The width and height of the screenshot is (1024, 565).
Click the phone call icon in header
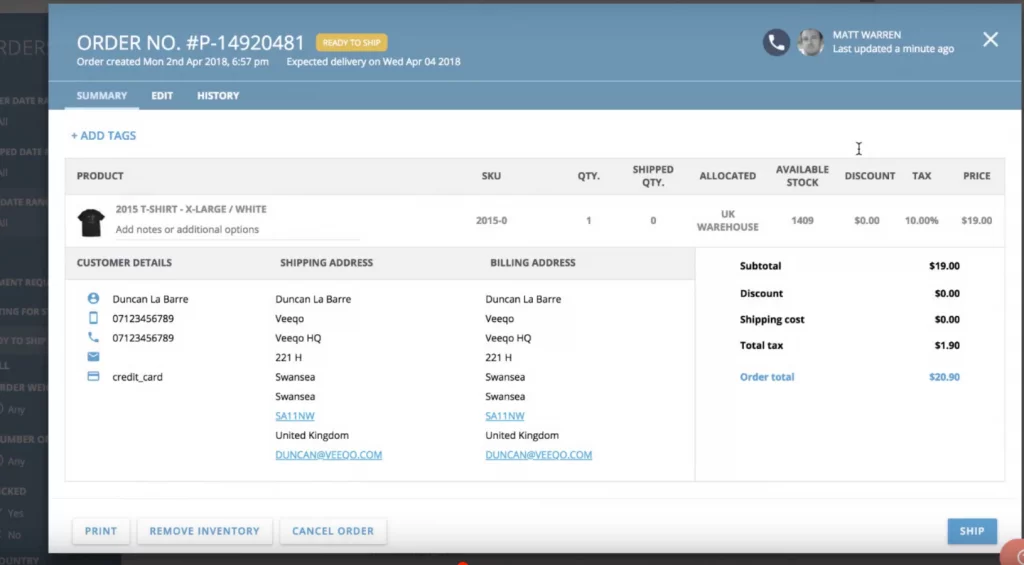(x=776, y=42)
